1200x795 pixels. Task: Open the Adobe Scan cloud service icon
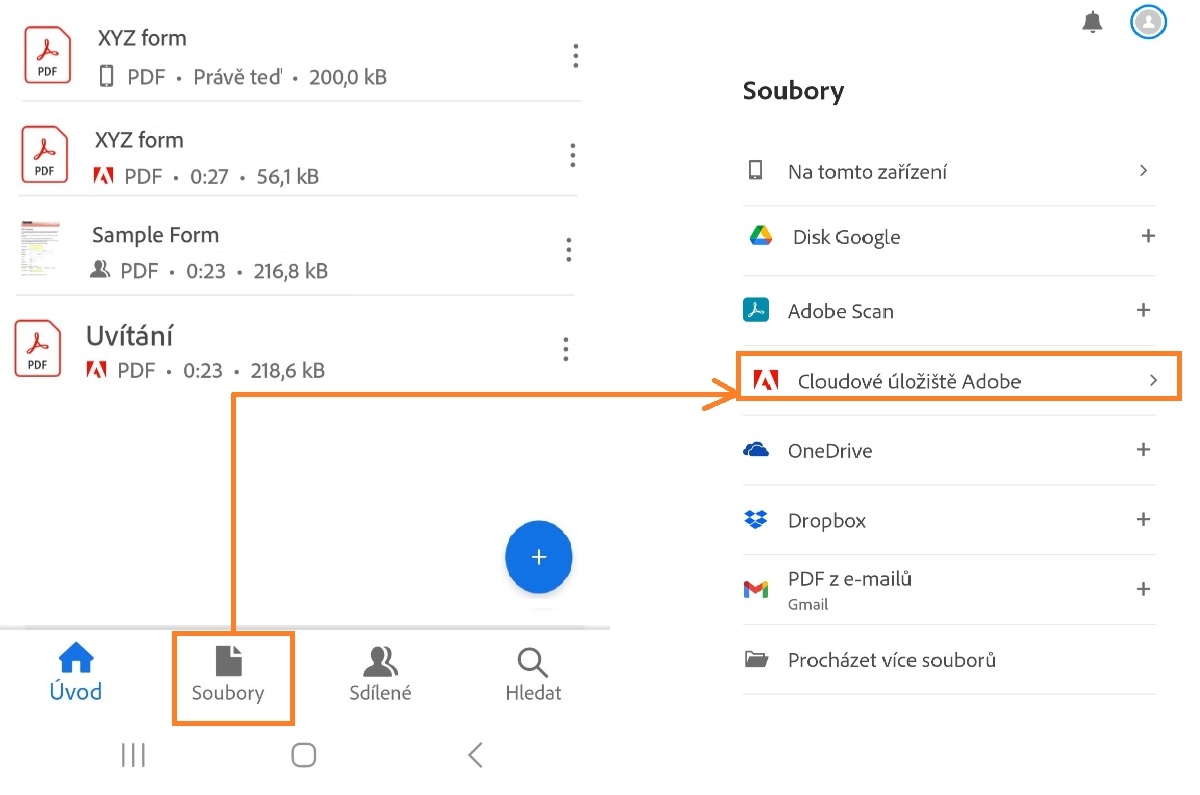click(x=755, y=310)
